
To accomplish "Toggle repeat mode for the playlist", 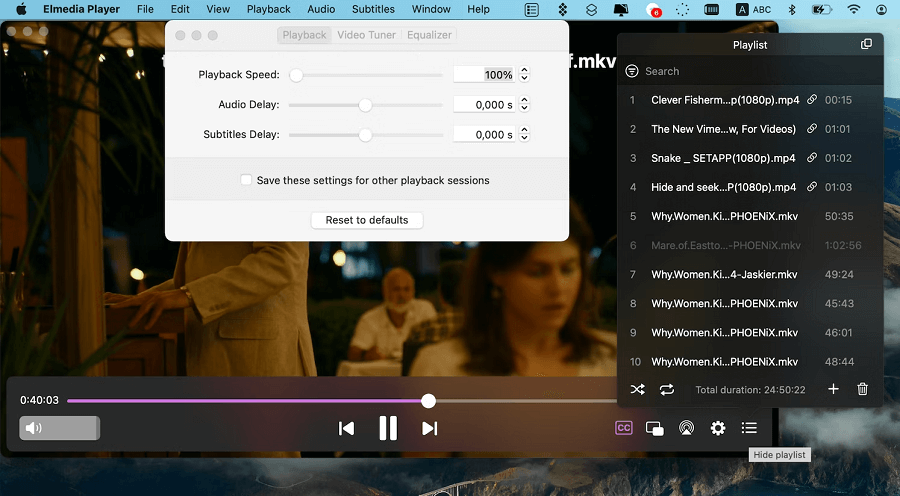I will pos(666,389).
